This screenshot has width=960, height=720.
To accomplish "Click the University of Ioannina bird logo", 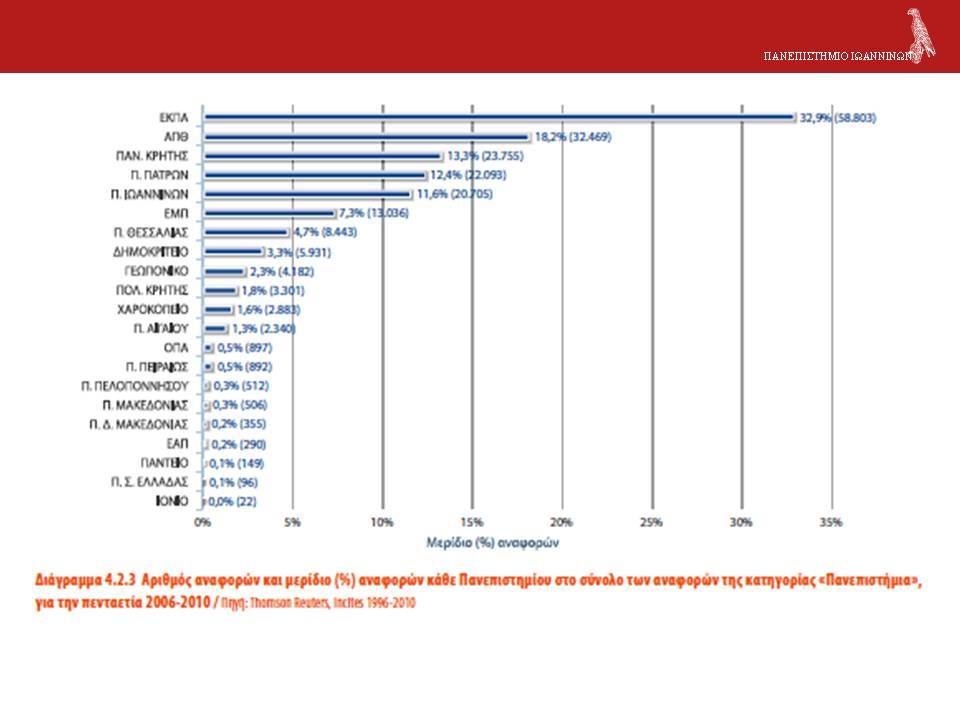I will [921, 35].
